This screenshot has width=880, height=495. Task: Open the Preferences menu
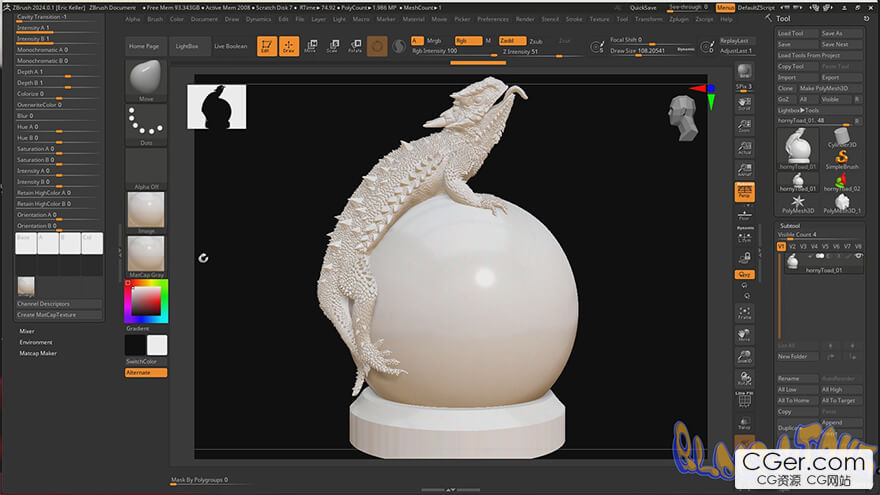point(493,19)
